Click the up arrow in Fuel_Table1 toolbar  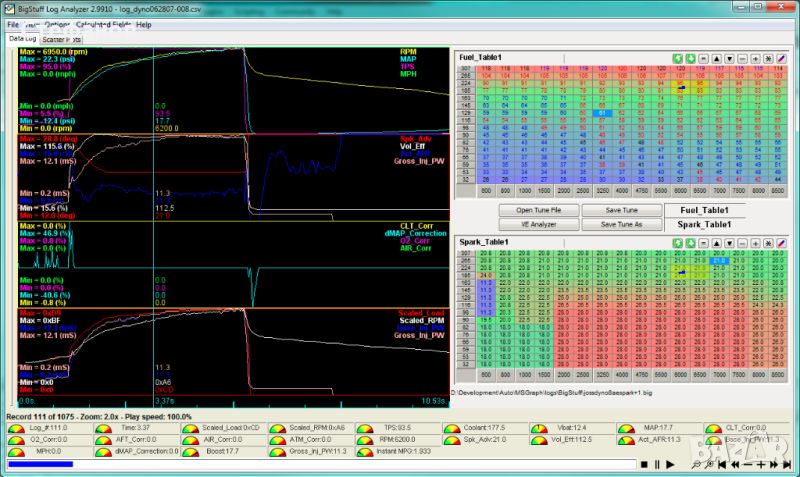718,60
